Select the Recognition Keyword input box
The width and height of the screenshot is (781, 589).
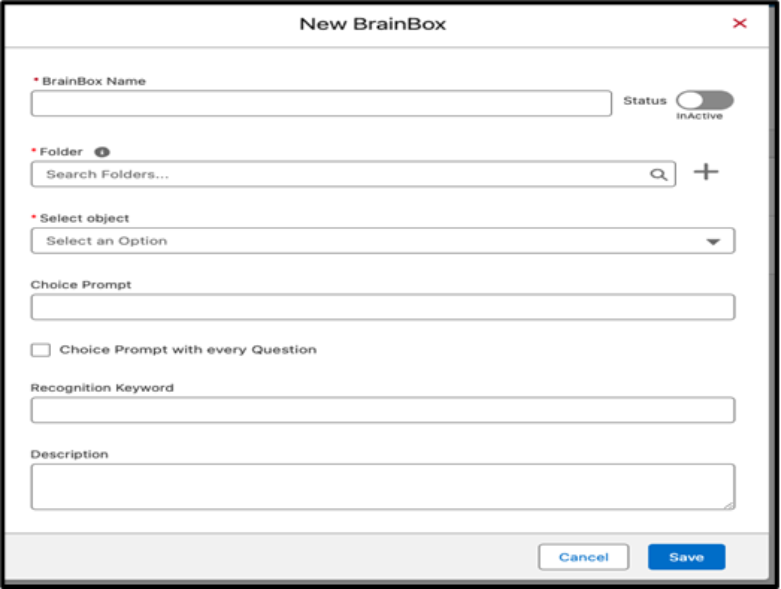[x=382, y=410]
